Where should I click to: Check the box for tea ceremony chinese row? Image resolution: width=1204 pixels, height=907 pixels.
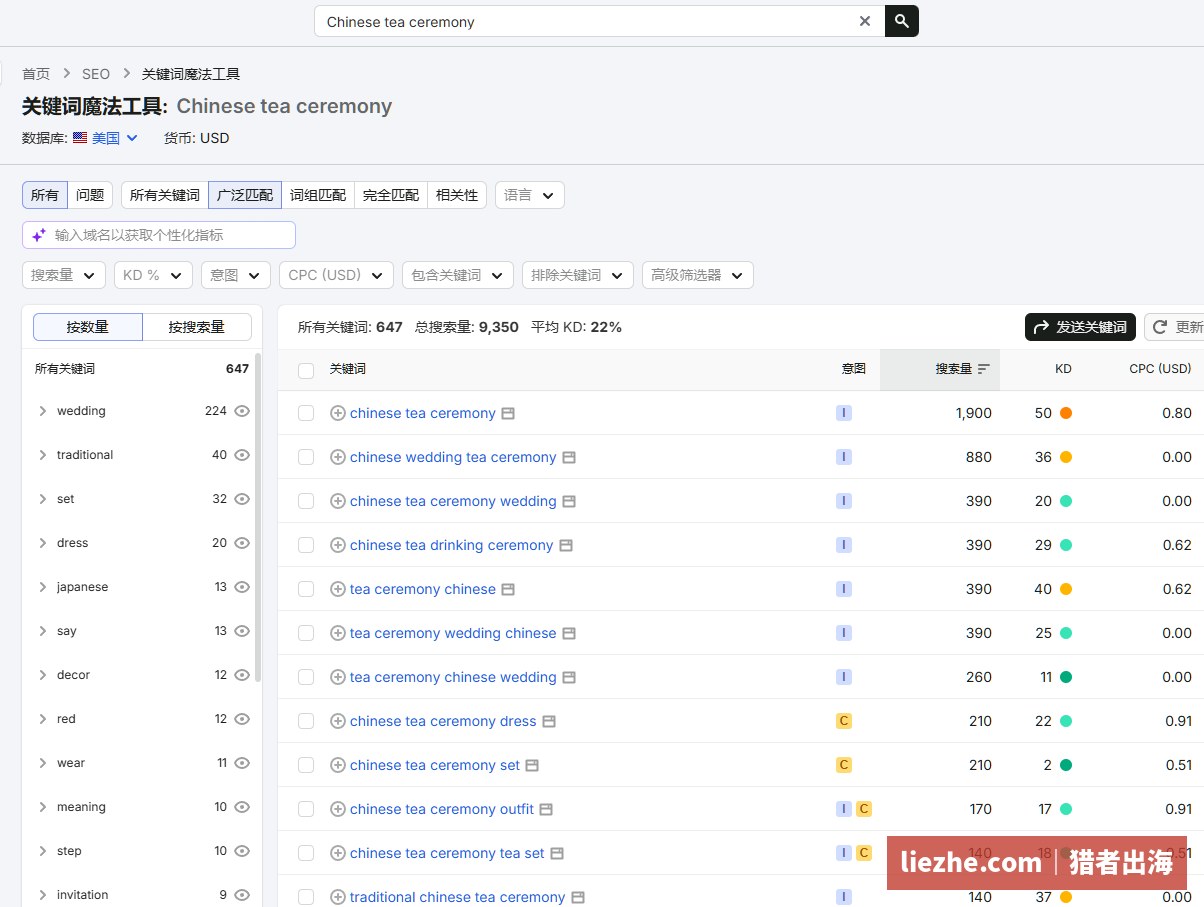[x=306, y=589]
